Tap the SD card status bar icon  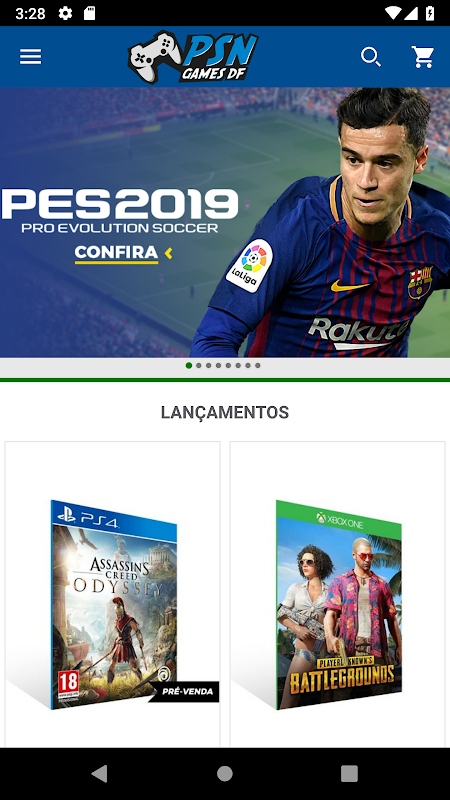(x=89, y=13)
